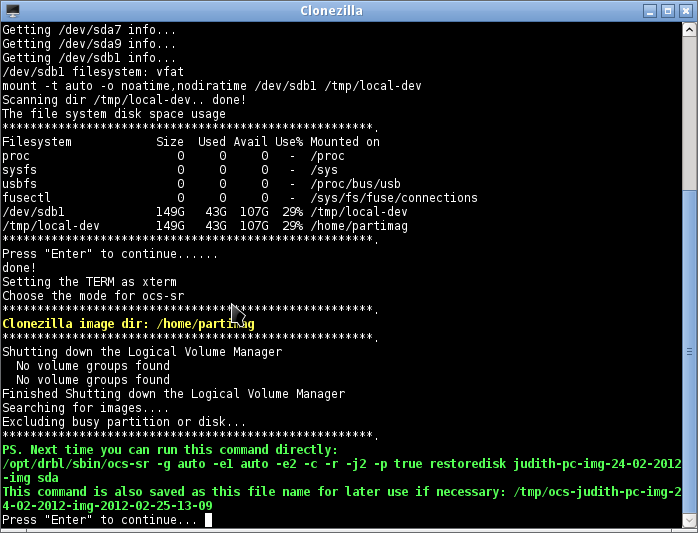The width and height of the screenshot is (698, 533).
Task: Click yellow 'Clonezilla image dir' line
Action: click(x=128, y=324)
